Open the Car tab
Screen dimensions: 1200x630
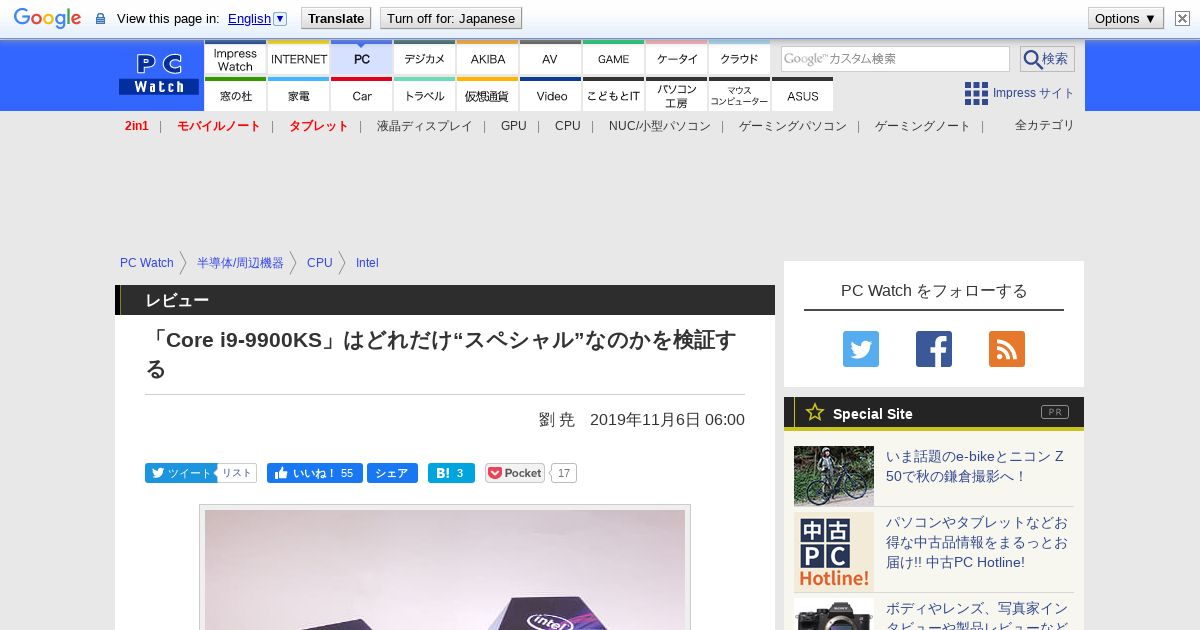pos(362,95)
